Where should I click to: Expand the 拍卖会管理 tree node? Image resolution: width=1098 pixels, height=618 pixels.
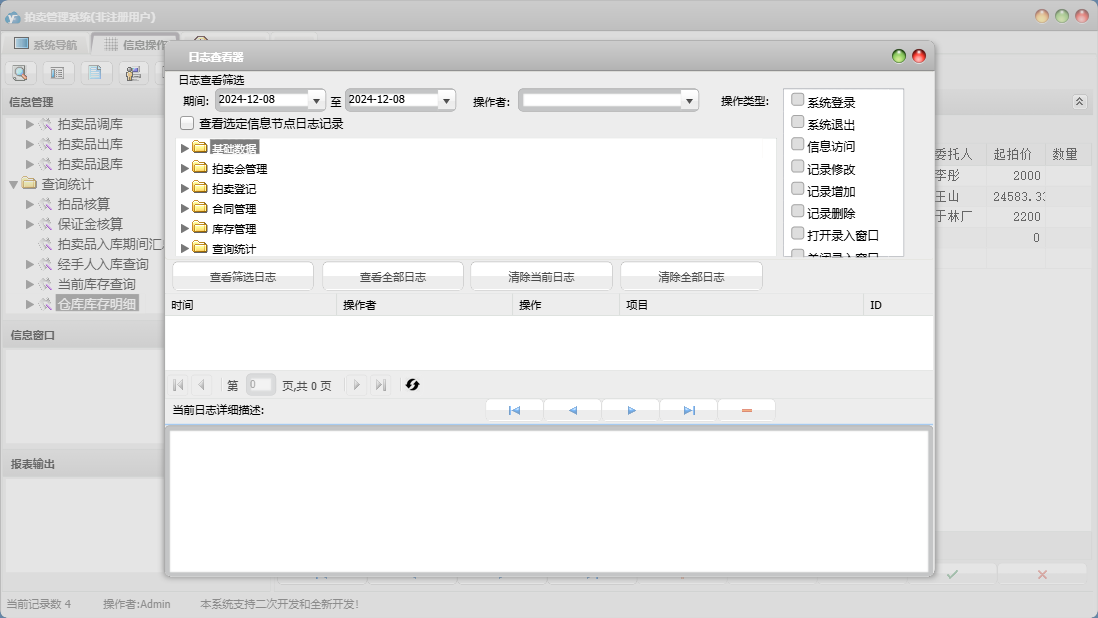(x=185, y=168)
